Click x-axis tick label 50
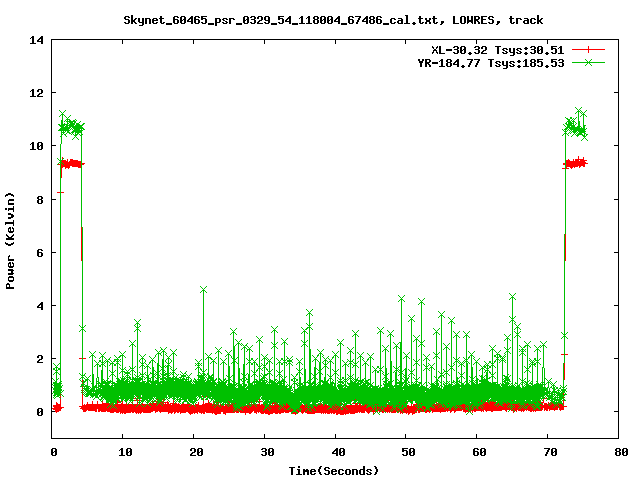Screen dimensions: 640x480 pos(409,452)
